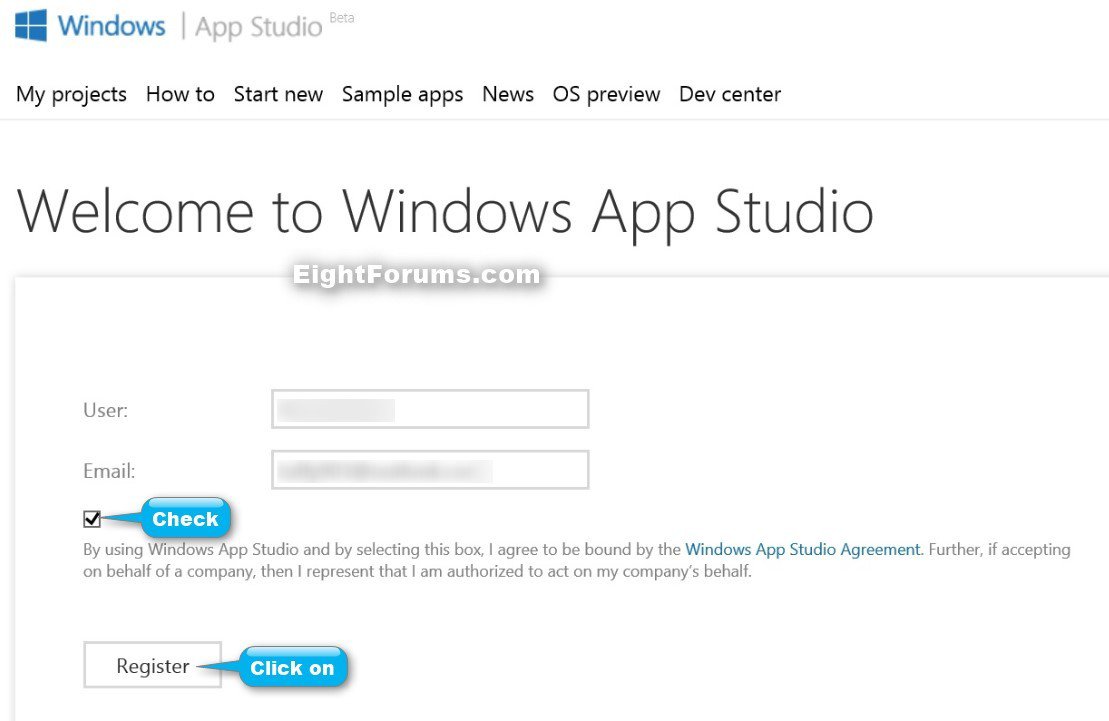The image size is (1109, 721).
Task: Open the How to page
Action: coord(180,94)
